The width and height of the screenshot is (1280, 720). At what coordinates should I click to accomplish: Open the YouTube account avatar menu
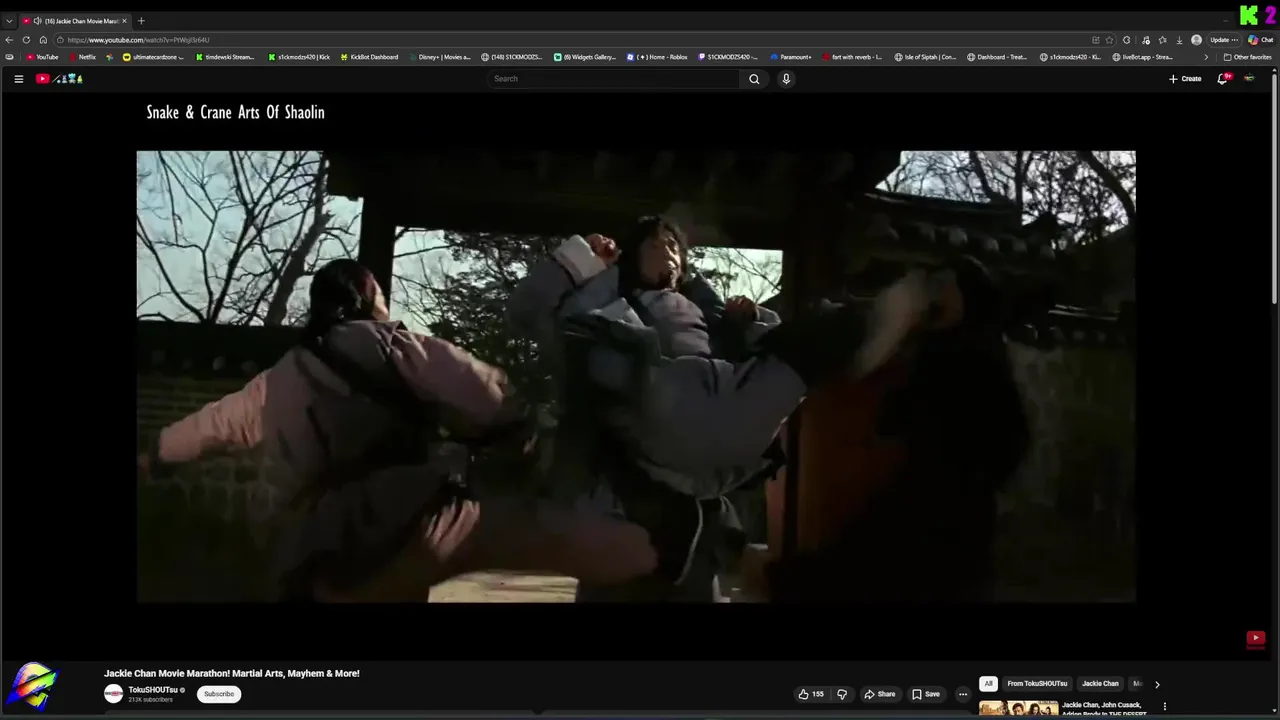click(1249, 79)
